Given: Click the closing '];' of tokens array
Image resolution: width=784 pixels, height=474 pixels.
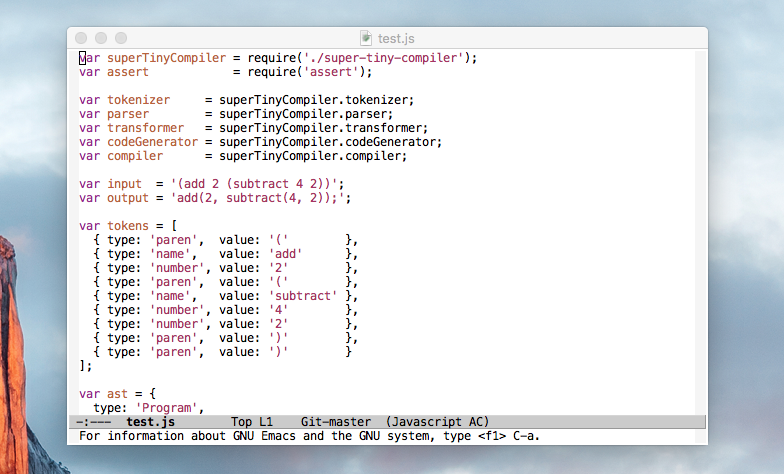Looking at the screenshot, I should 86,366.
